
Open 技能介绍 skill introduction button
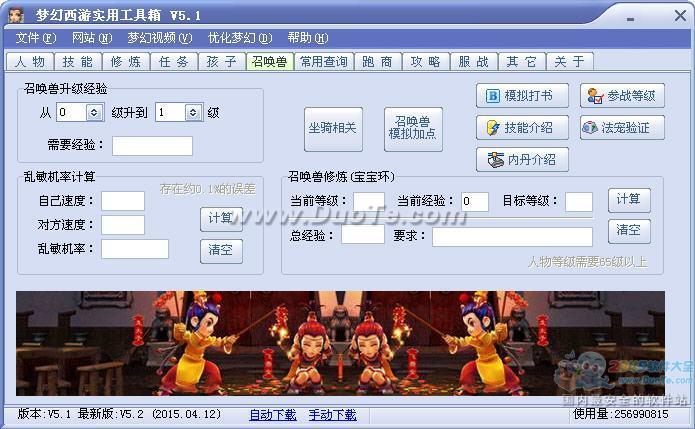522,128
